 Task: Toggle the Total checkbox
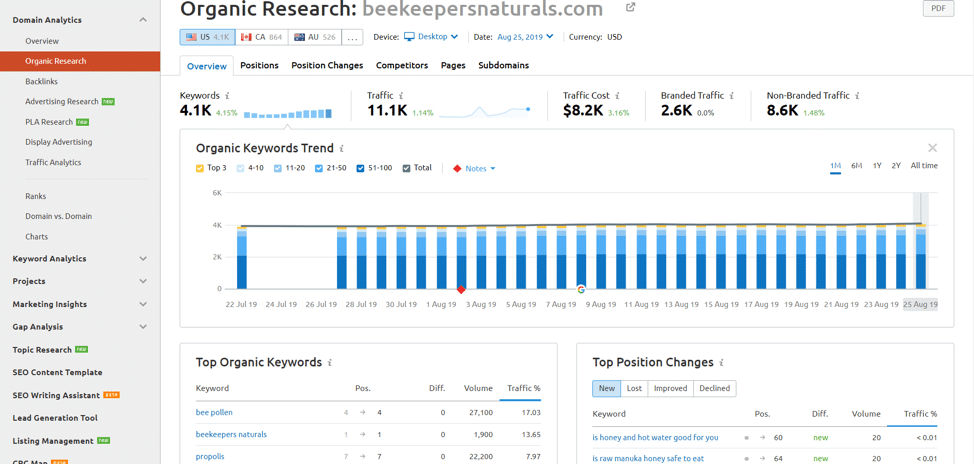click(407, 168)
